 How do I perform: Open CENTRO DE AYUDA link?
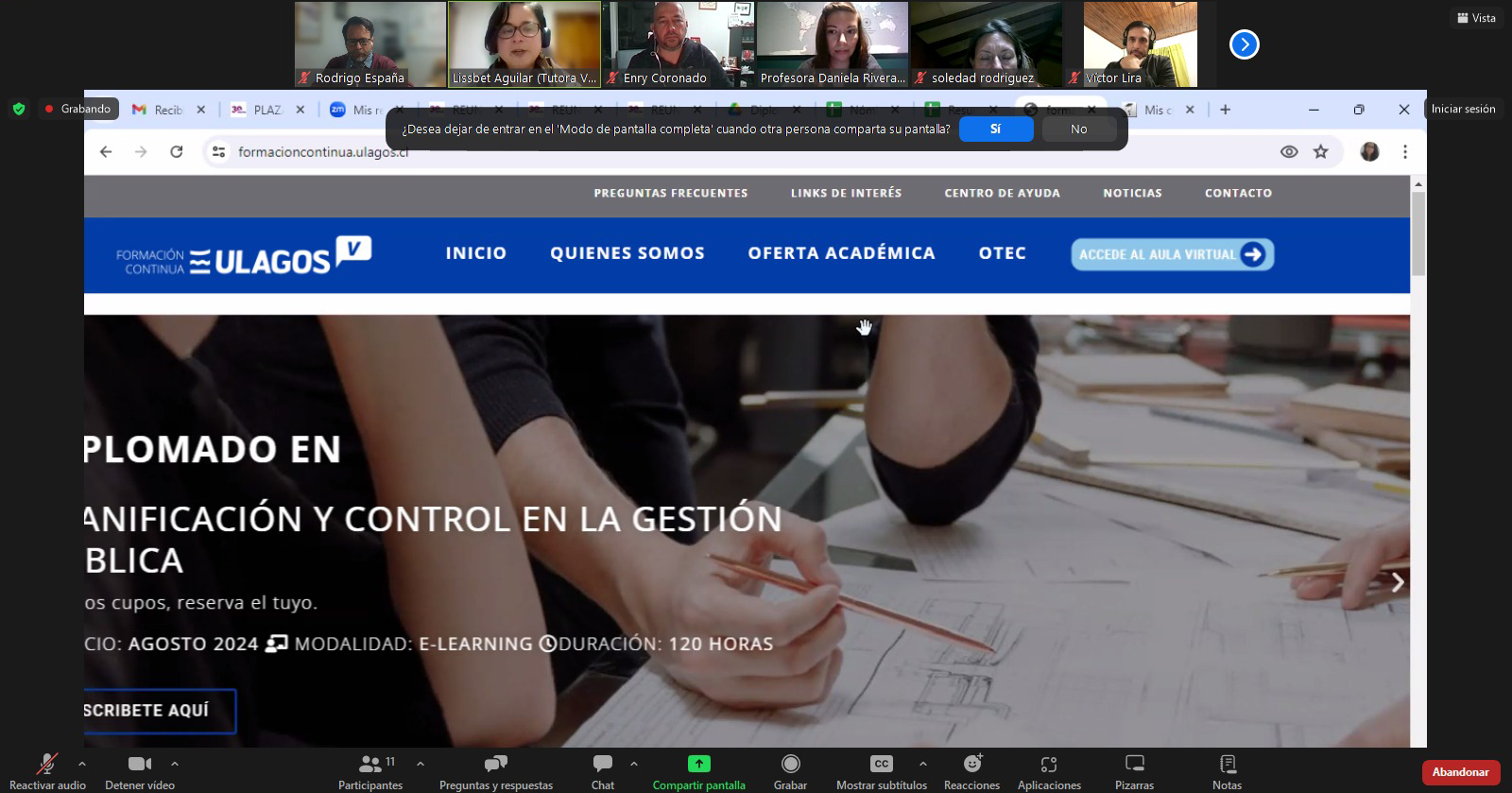click(1002, 193)
